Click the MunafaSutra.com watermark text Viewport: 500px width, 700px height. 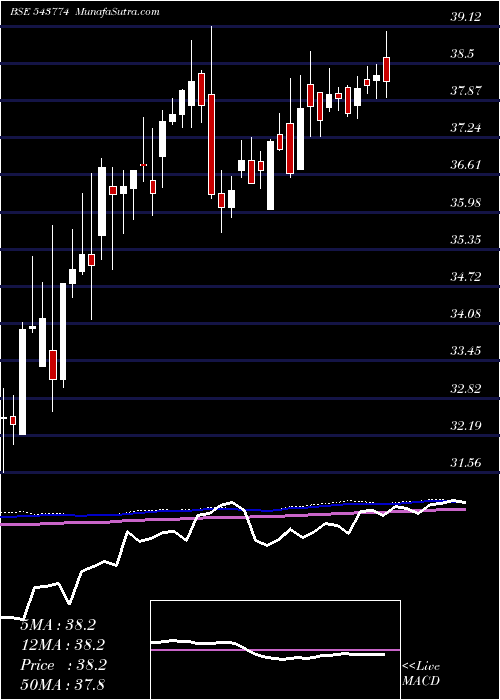117,12
